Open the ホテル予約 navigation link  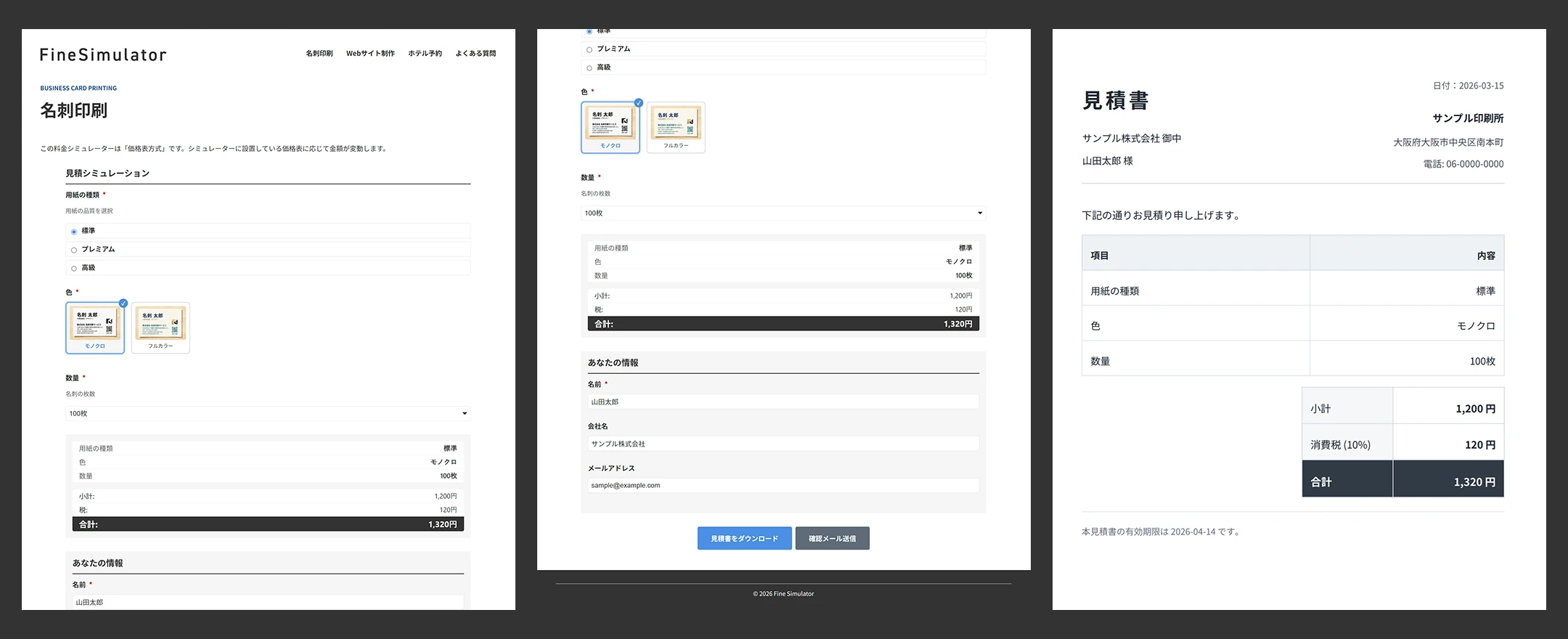(x=425, y=54)
